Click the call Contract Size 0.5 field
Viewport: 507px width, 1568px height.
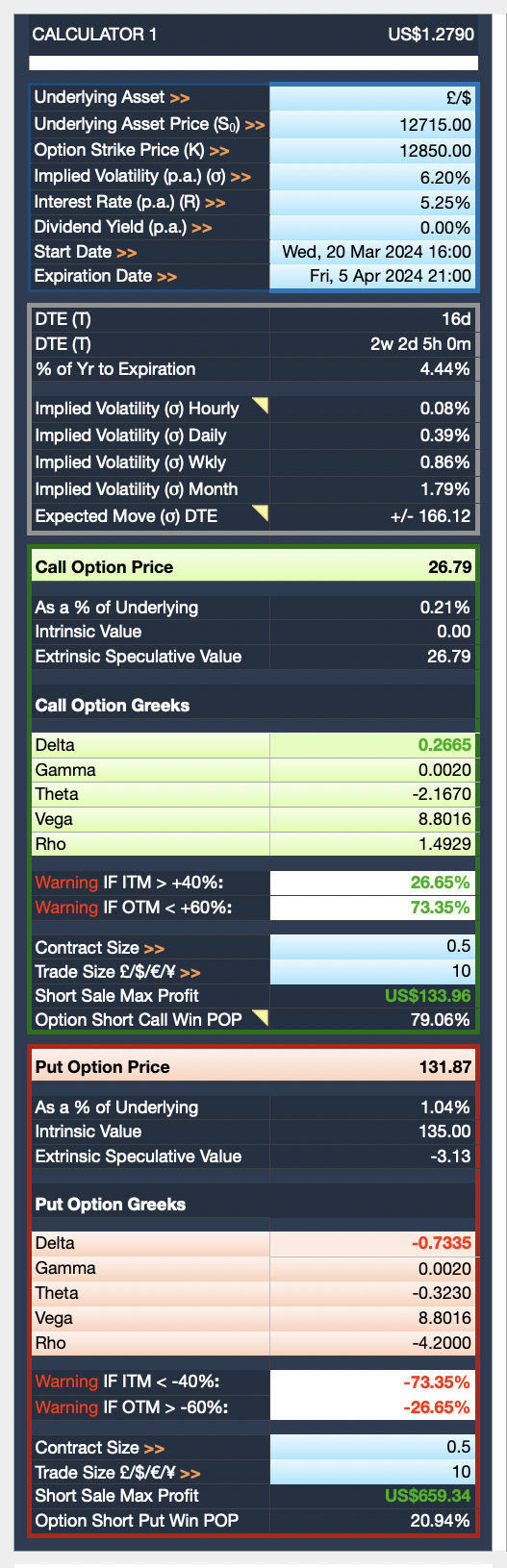371,947
